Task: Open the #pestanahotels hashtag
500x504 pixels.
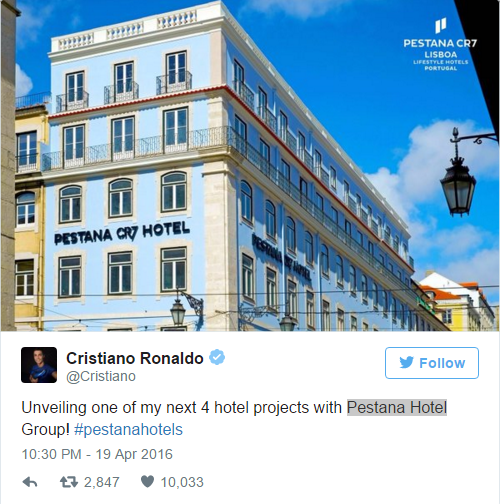Action: click(x=128, y=429)
